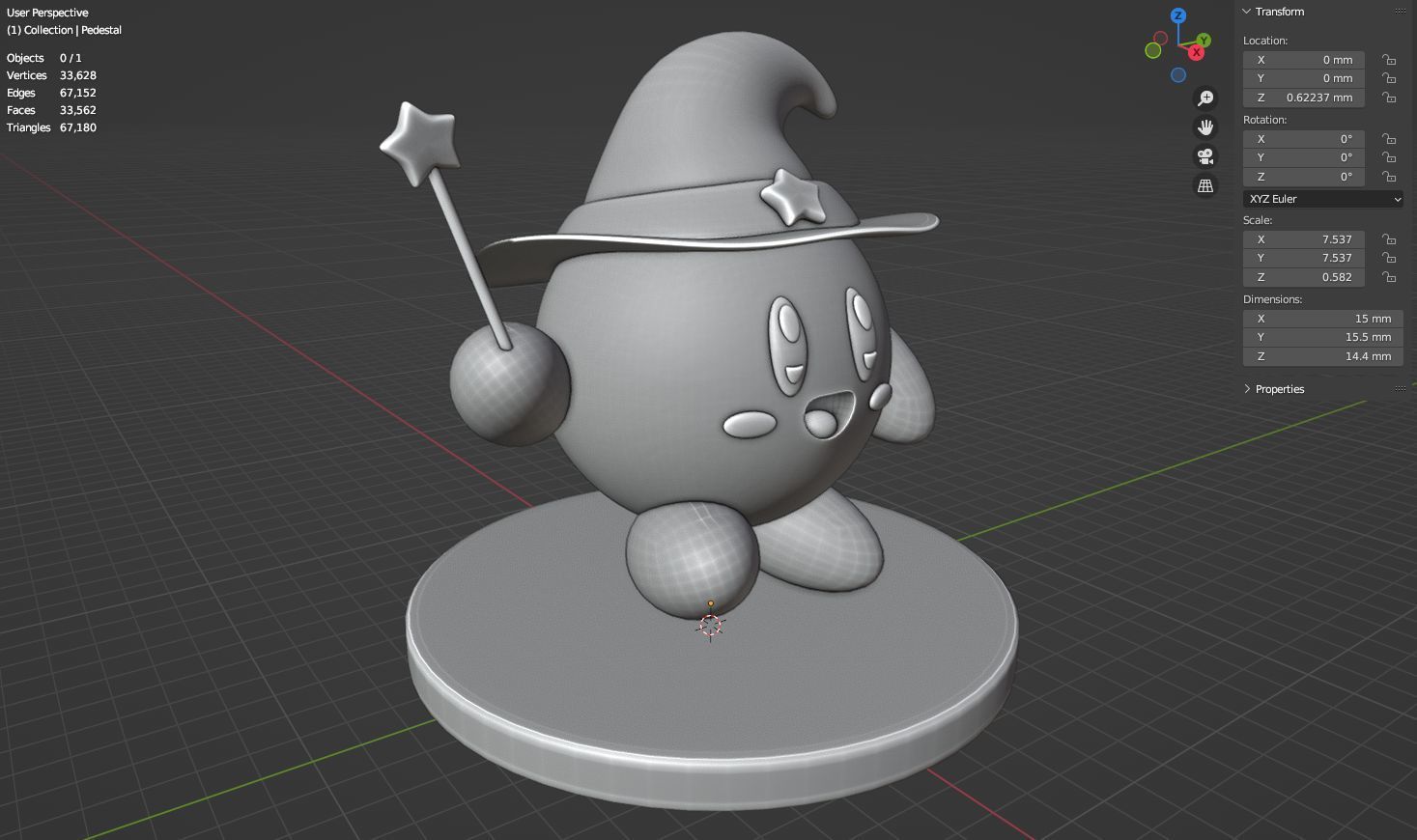Viewport: 1417px width, 840px height.
Task: Click the negative Z blue circle on gizmo
Action: click(1178, 75)
